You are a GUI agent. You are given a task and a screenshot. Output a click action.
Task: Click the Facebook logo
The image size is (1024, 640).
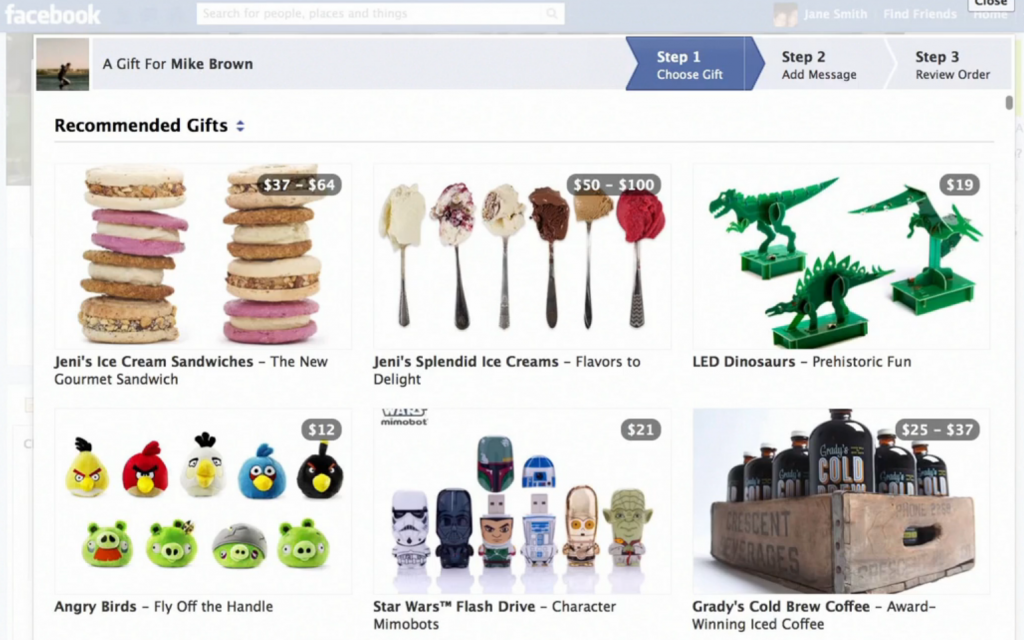(53, 14)
